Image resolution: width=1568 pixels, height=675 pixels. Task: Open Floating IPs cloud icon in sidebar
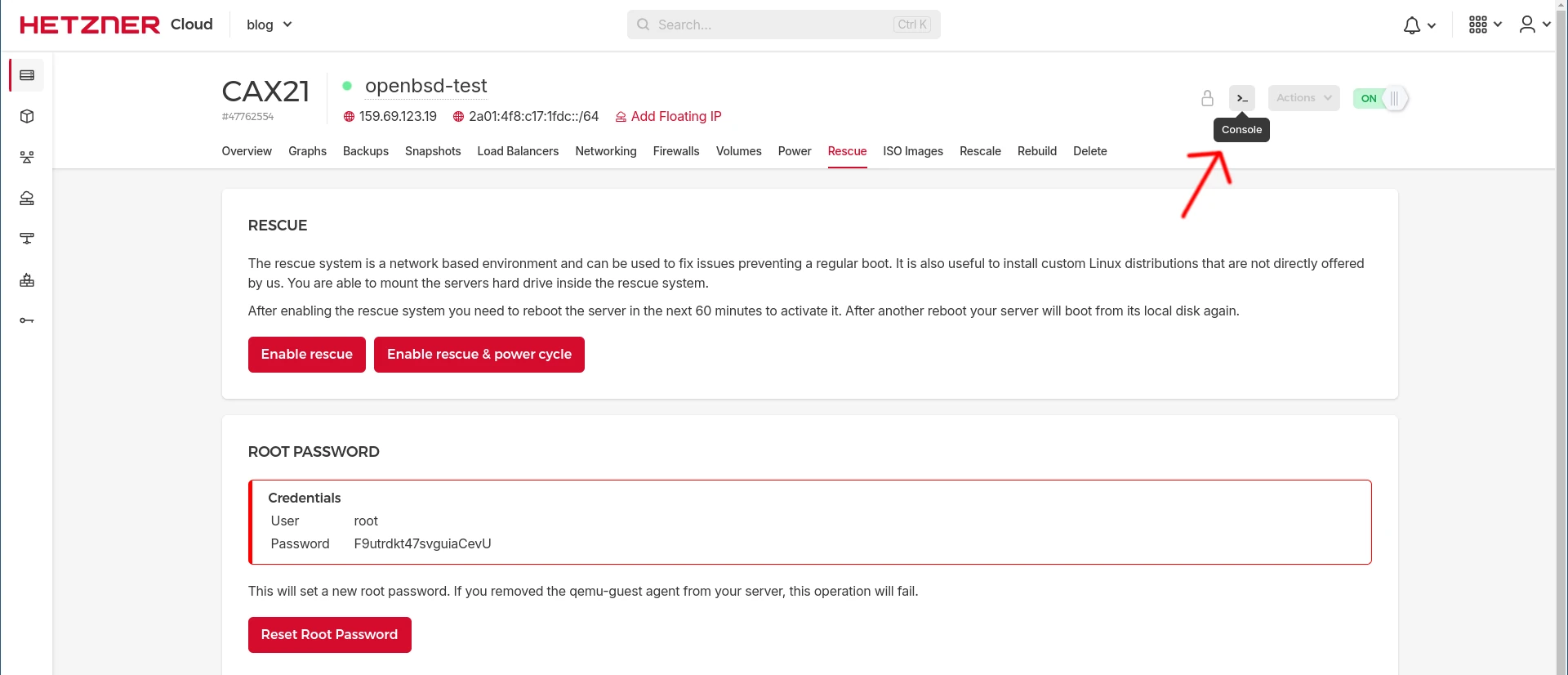click(27, 198)
